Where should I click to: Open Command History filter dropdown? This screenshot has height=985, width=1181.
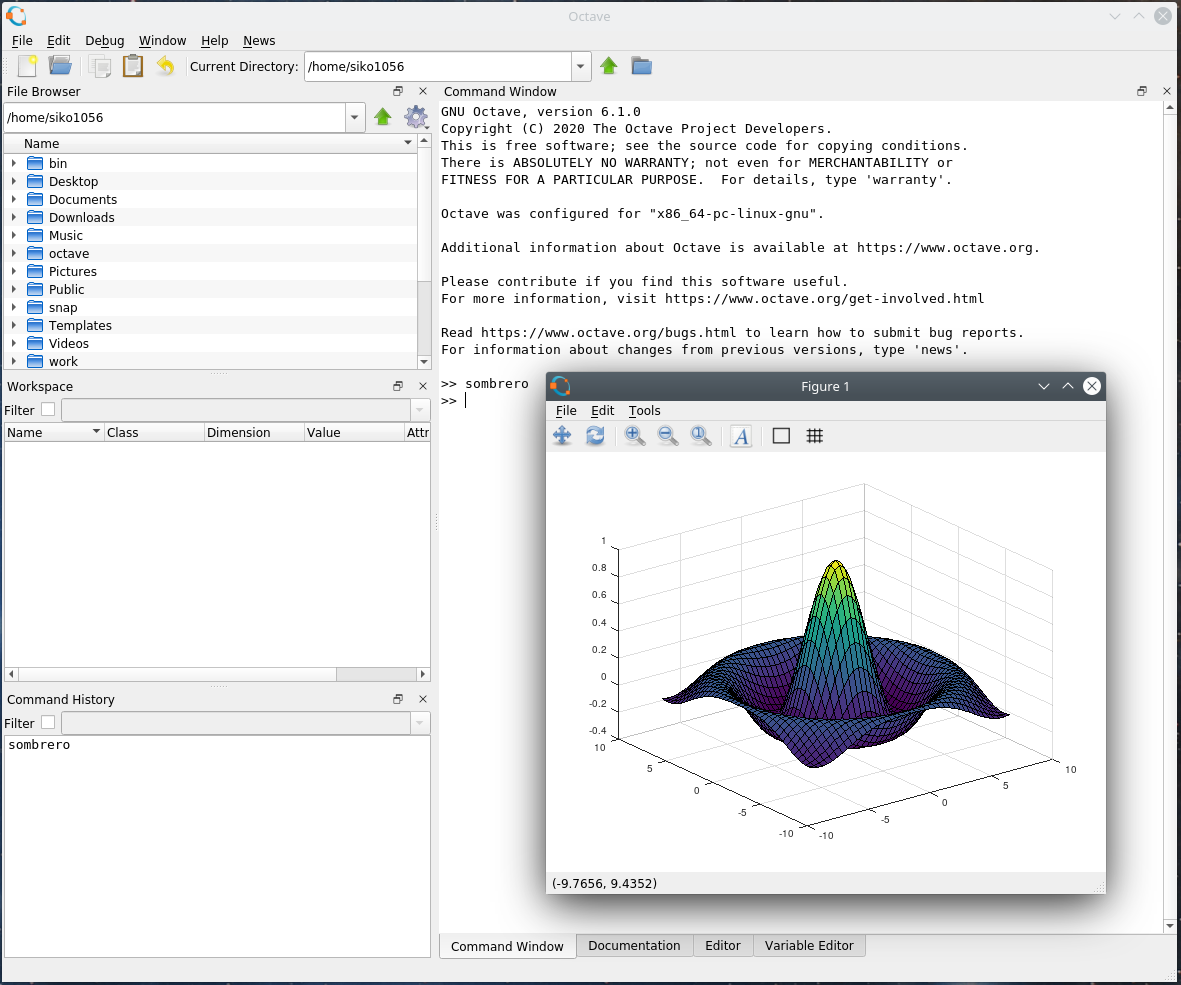(420, 723)
